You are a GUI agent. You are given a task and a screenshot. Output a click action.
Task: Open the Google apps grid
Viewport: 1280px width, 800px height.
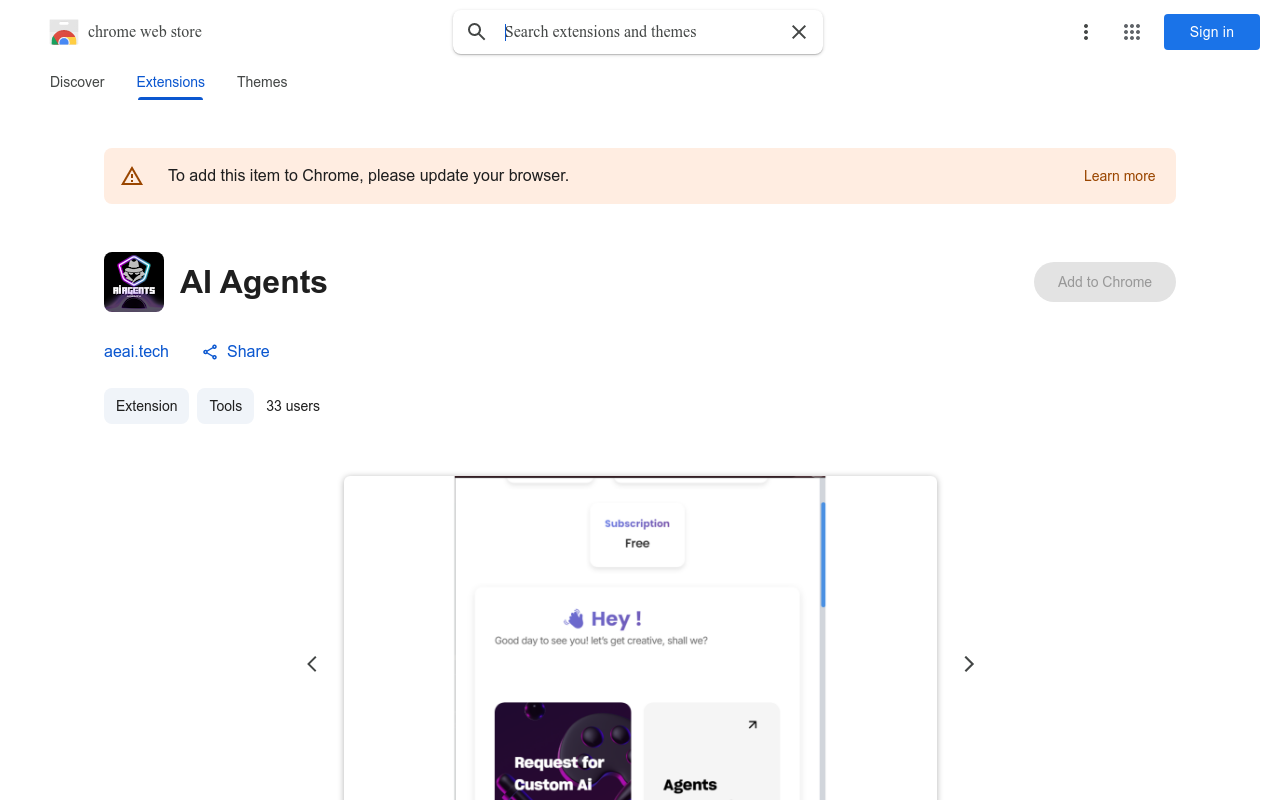point(1132,32)
